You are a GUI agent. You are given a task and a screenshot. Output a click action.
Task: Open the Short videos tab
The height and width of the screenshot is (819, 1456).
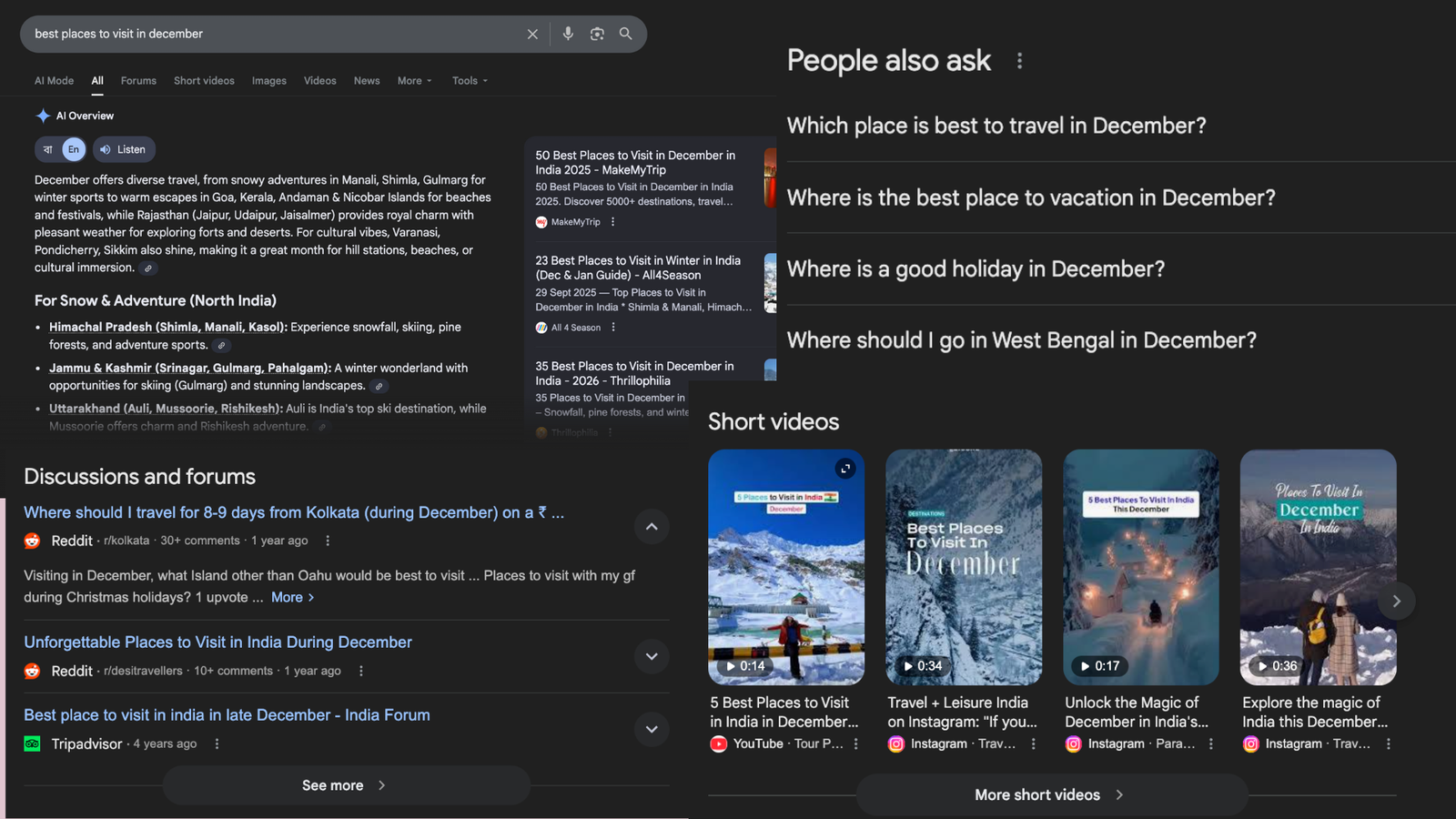point(204,81)
